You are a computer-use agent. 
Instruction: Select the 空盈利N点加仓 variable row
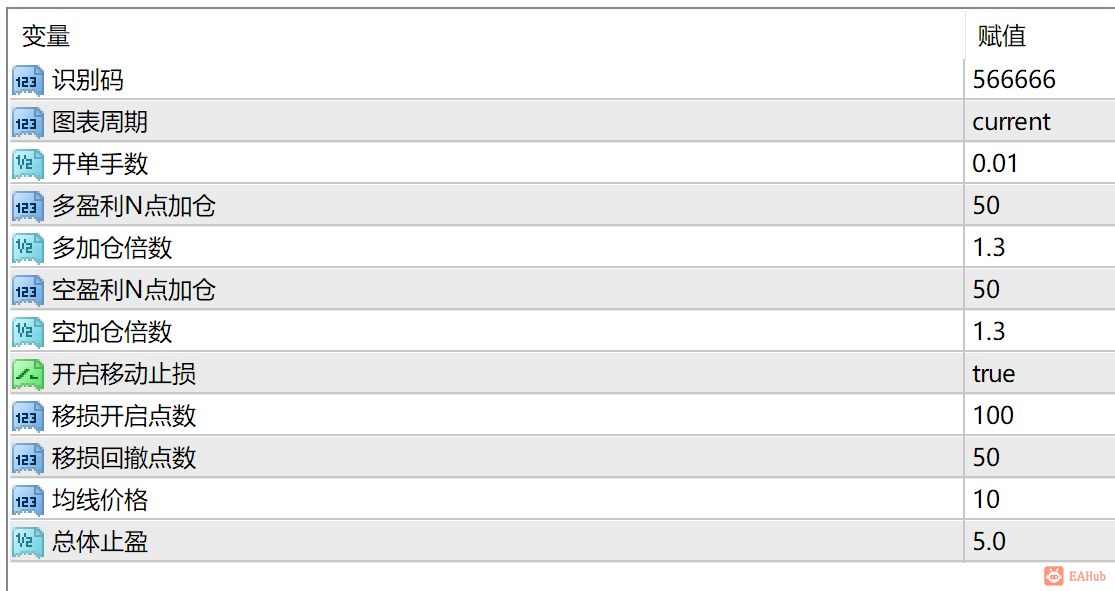pyautogui.click(x=486, y=289)
